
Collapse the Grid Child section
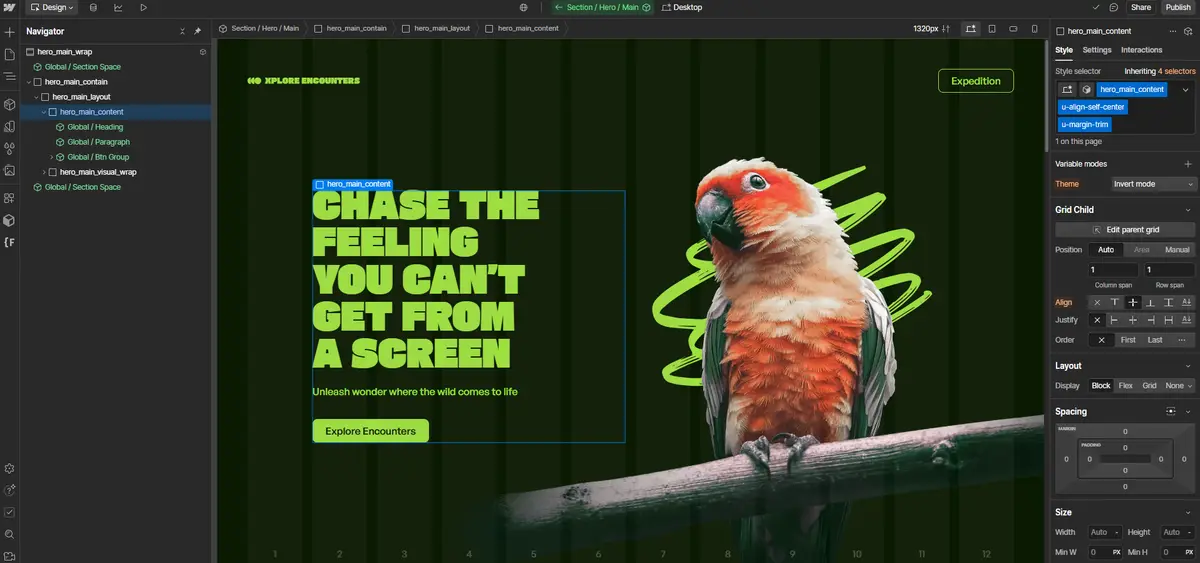(x=1188, y=210)
